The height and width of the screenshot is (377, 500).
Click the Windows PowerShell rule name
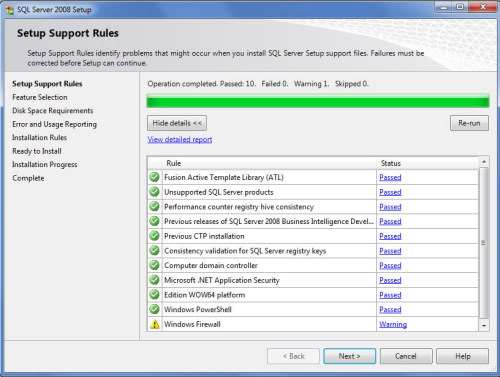(198, 309)
